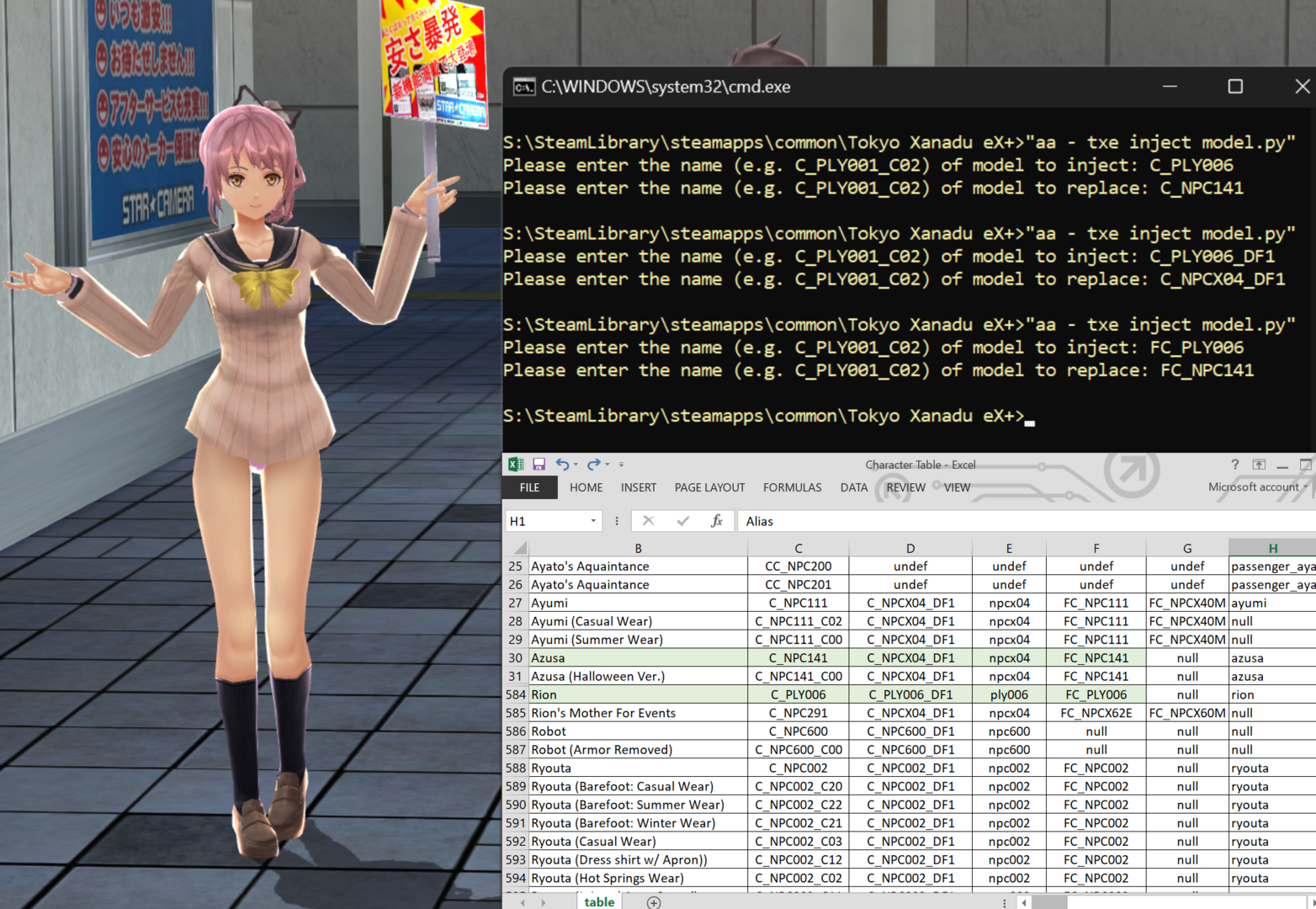
Task: Switch to the VIEW ribbon tab
Action: [957, 487]
